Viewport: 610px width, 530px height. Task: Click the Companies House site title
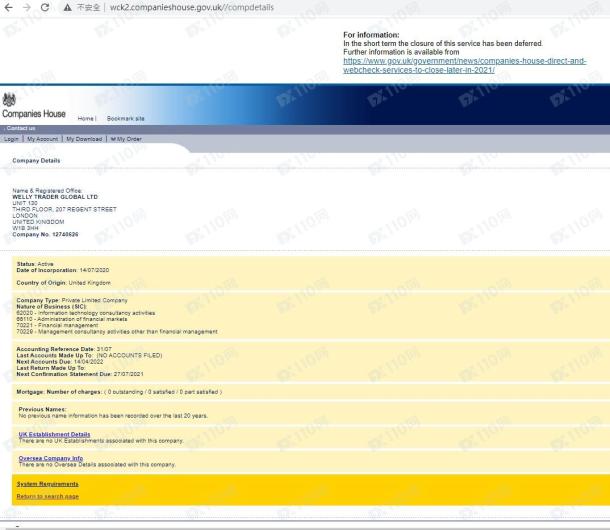click(34, 114)
